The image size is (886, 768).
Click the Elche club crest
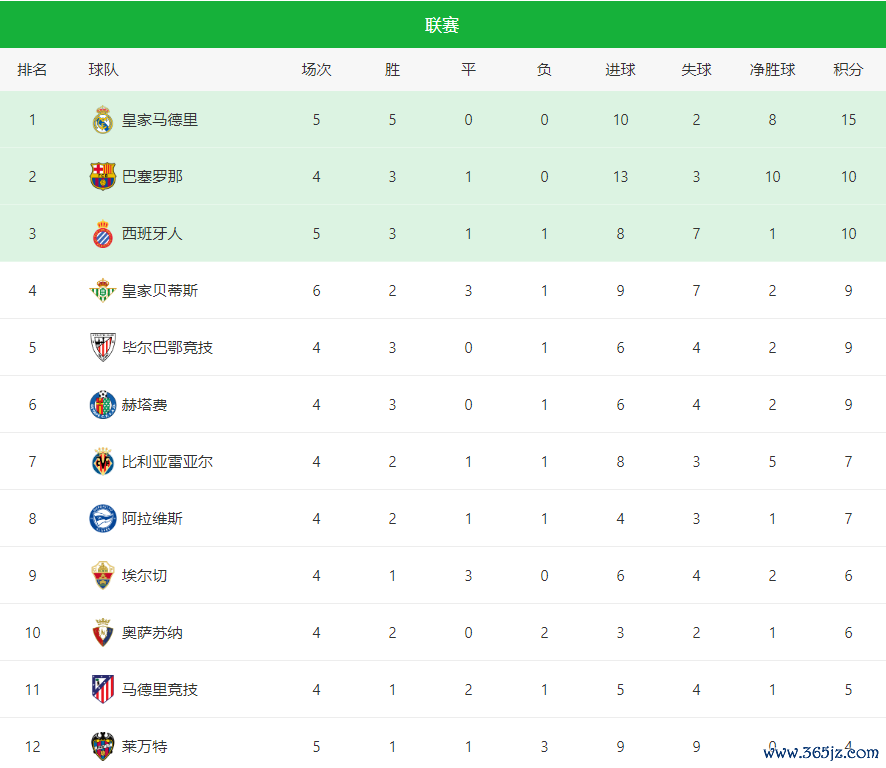[x=103, y=576]
